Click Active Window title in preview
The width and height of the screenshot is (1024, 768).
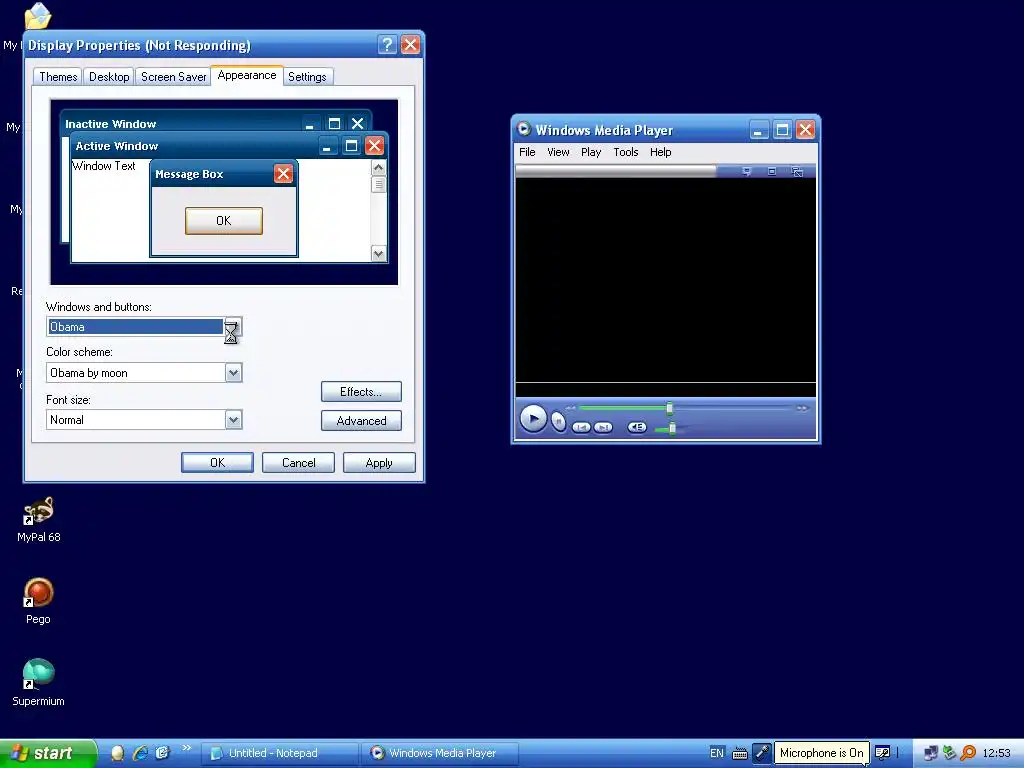pyautogui.click(x=117, y=146)
